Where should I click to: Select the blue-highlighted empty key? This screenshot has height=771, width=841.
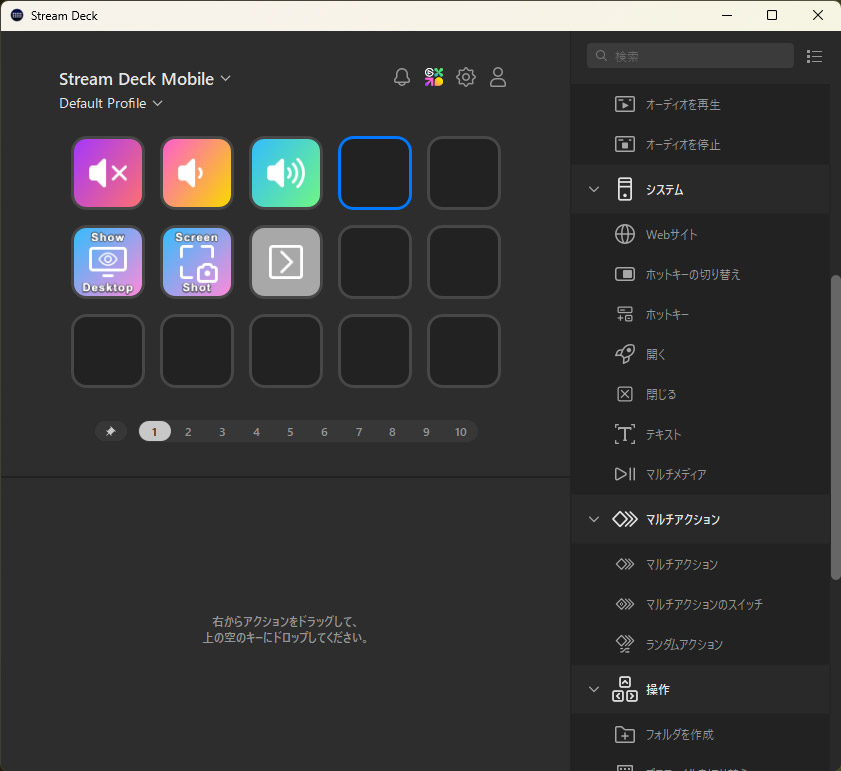coord(375,173)
